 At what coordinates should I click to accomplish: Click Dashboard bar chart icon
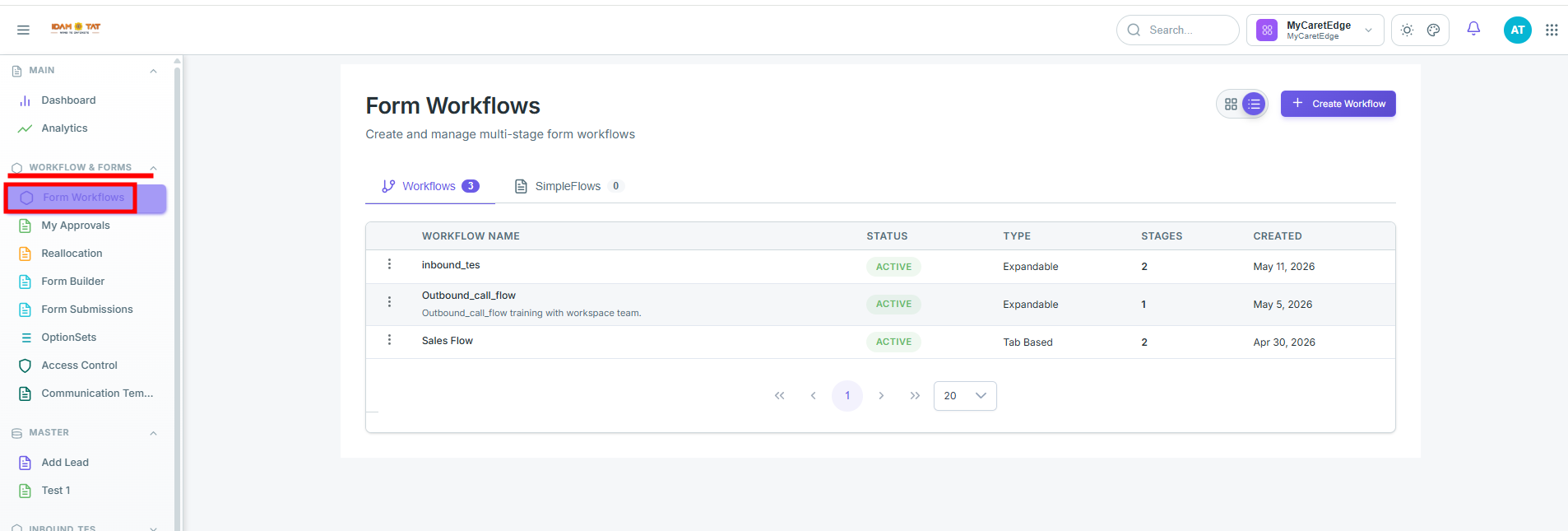(26, 100)
